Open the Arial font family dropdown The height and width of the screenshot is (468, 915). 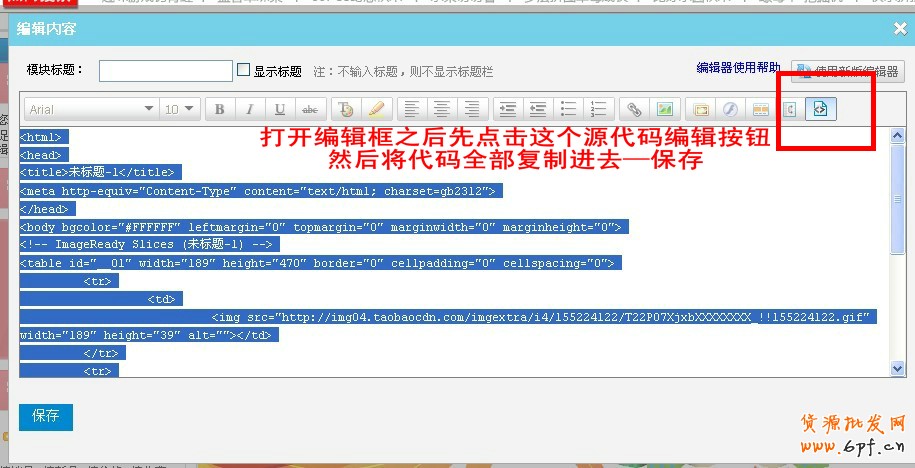tap(91, 109)
